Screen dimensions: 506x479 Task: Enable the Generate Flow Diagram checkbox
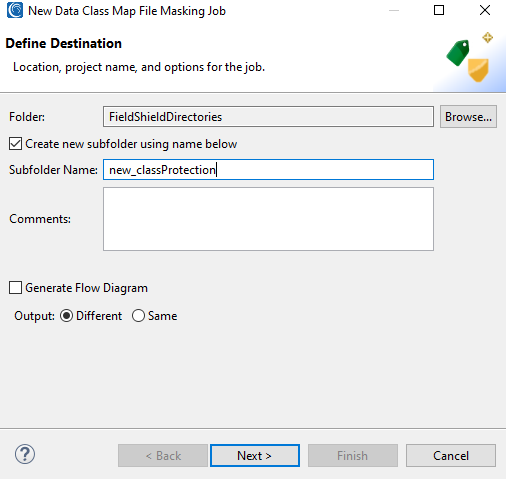pyautogui.click(x=15, y=288)
